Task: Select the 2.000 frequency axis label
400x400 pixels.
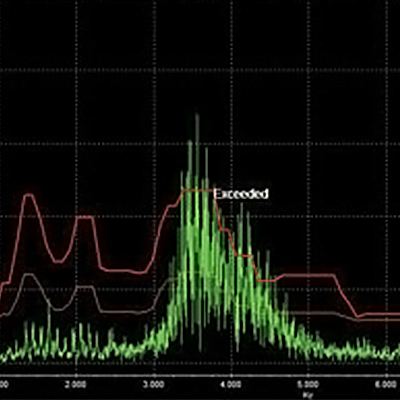Action: click(76, 384)
